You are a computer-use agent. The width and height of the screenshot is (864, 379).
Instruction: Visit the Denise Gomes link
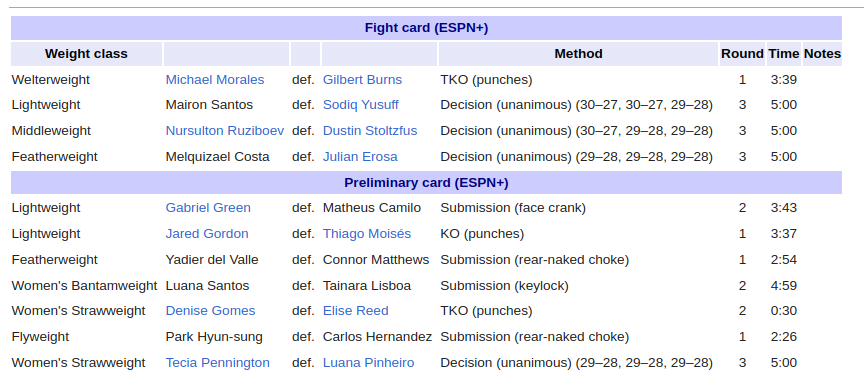pyautogui.click(x=210, y=311)
